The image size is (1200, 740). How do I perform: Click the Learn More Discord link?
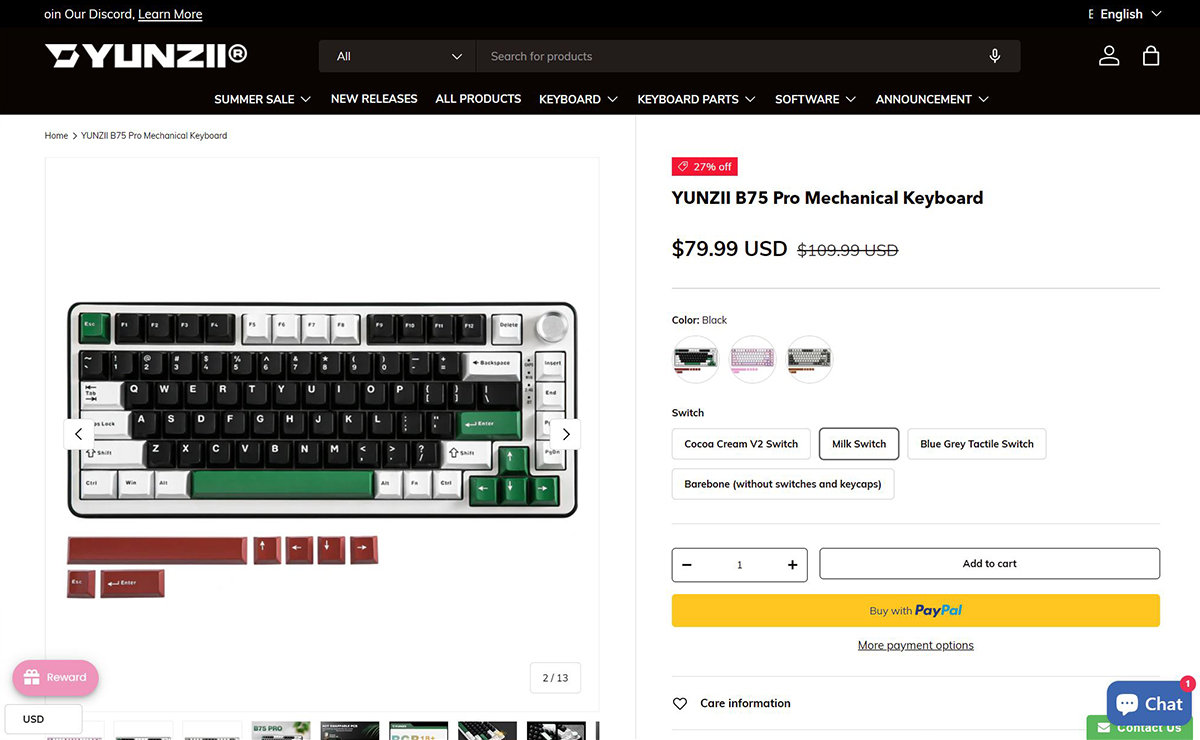point(170,14)
